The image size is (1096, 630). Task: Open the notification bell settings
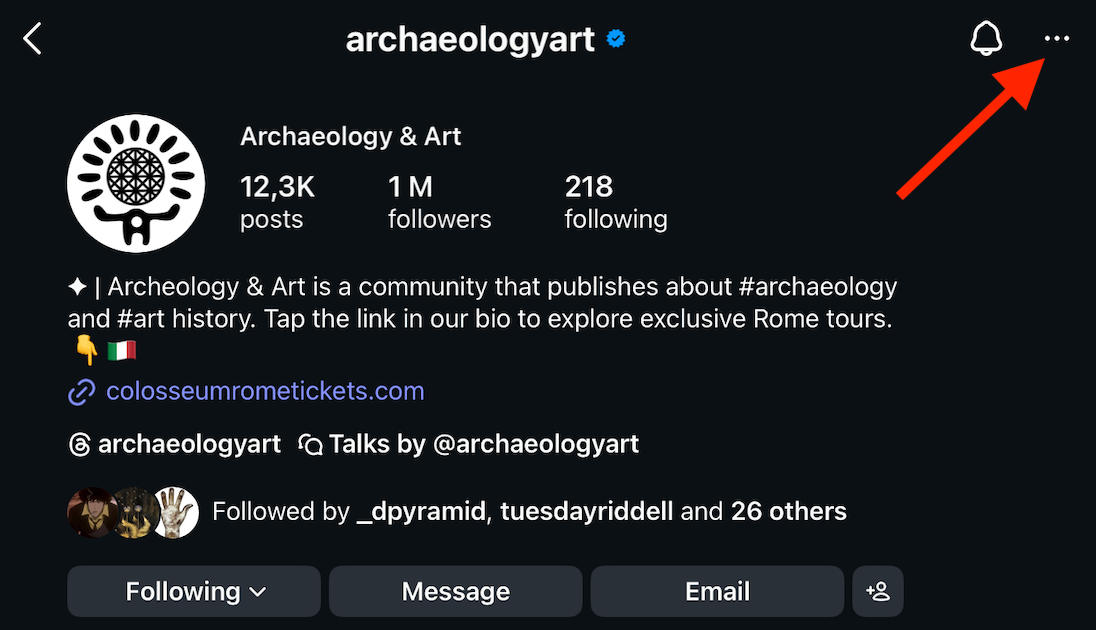(x=986, y=39)
